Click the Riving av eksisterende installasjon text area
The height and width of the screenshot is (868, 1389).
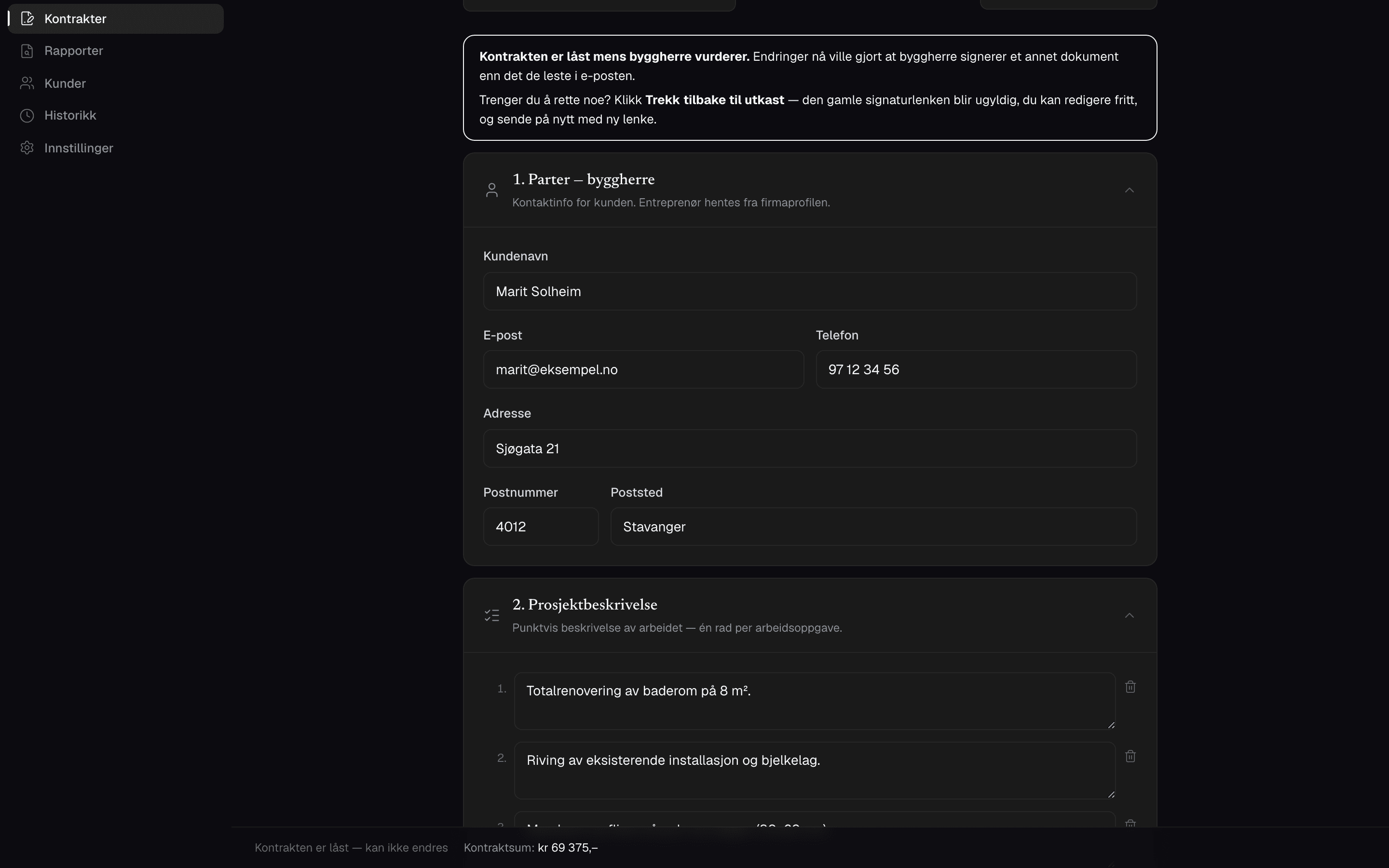click(815, 771)
